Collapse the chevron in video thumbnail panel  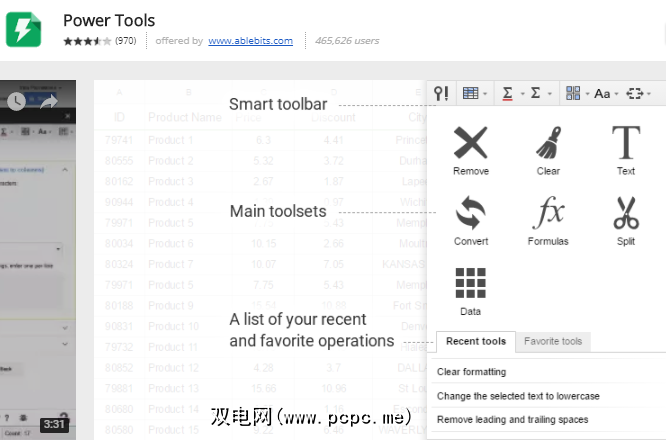pos(65,169)
